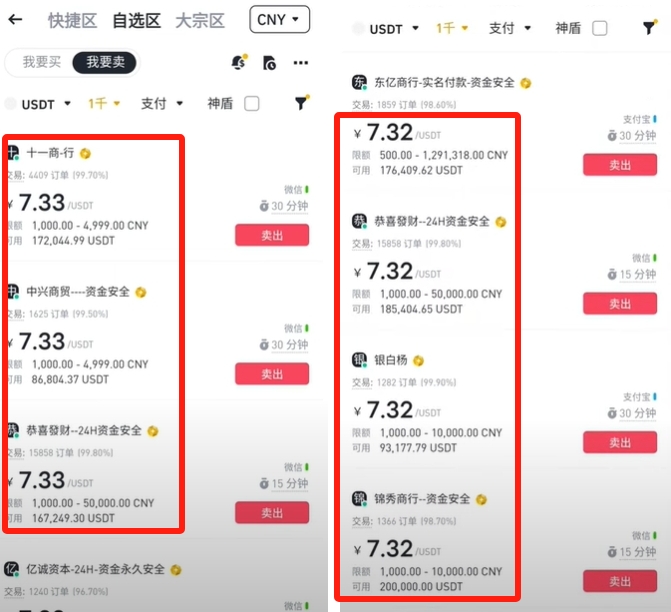671x612 pixels.
Task: Open the order history clock icon
Action: pos(269,63)
